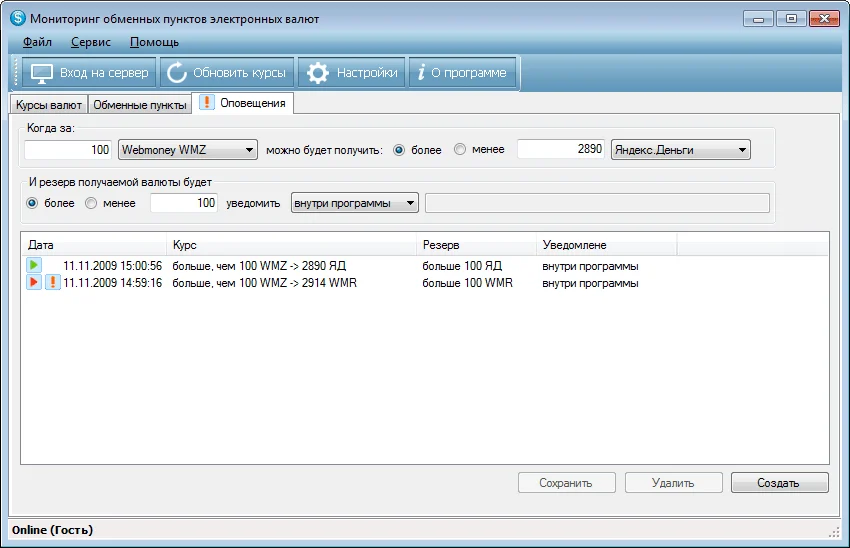Switch to the Обменные пункты tab
850x548 pixels.
[139, 104]
